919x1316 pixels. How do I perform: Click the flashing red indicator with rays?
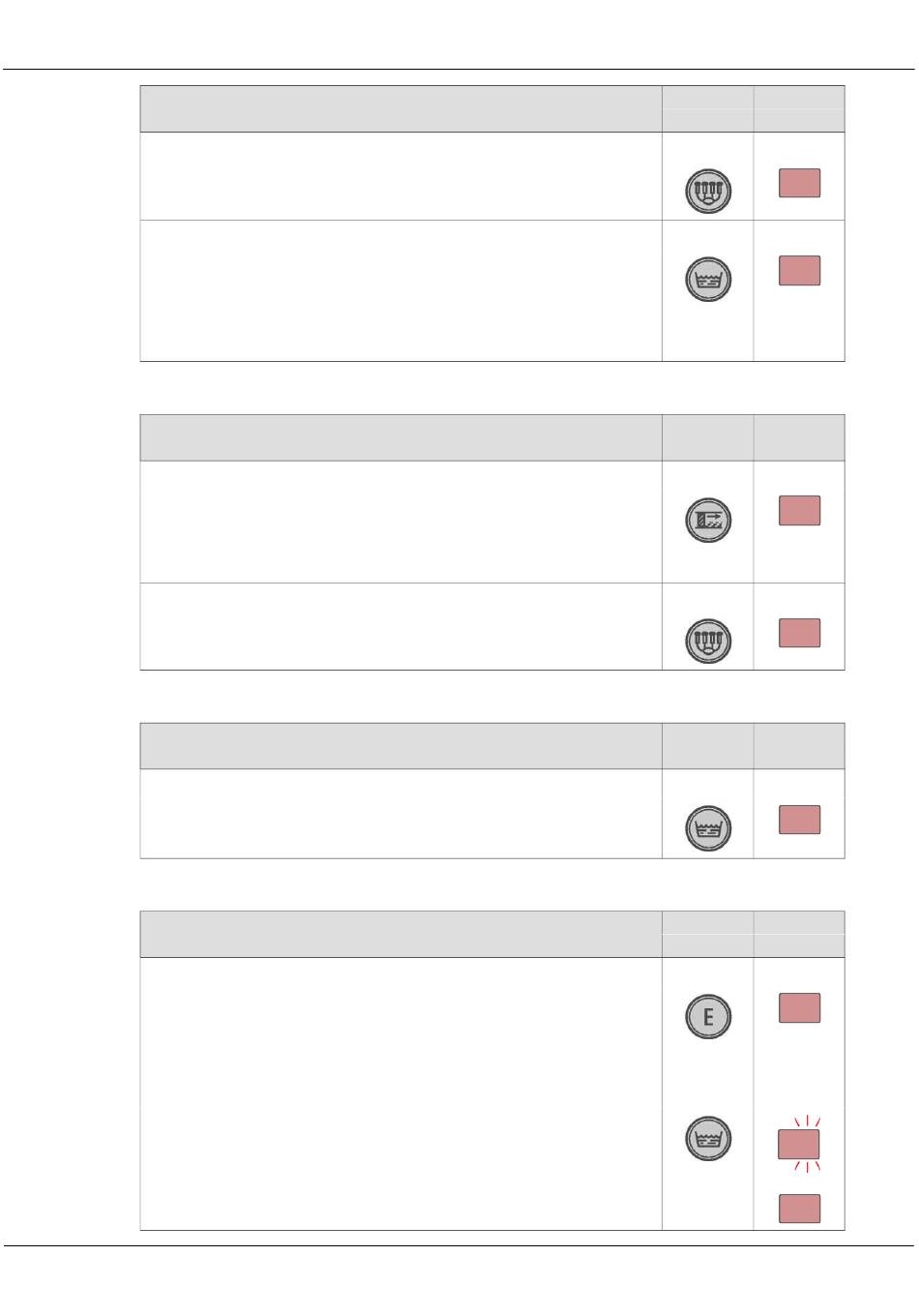click(799, 1145)
